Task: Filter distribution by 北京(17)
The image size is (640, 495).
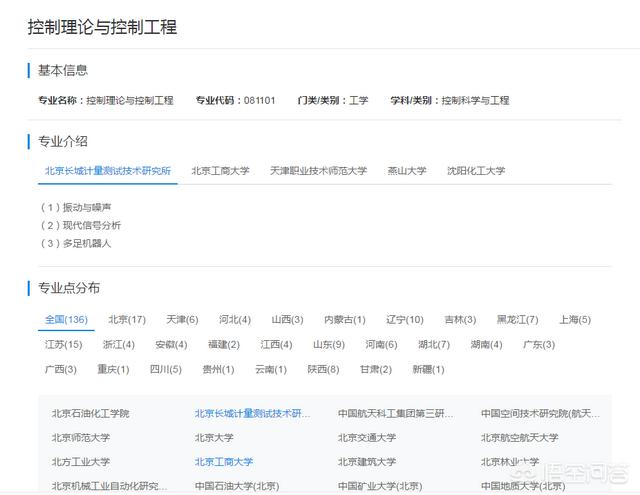Action: (127, 320)
